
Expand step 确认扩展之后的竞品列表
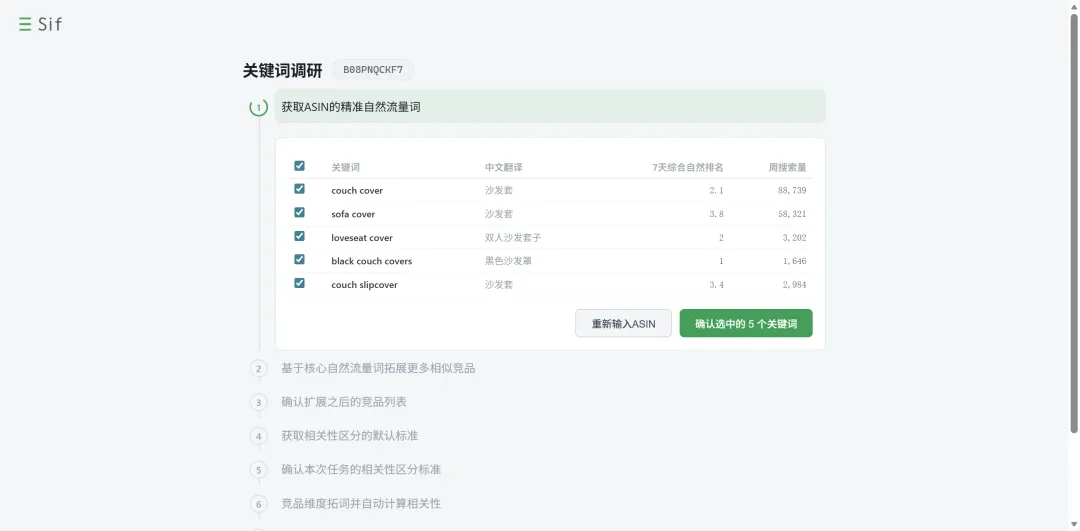(344, 402)
